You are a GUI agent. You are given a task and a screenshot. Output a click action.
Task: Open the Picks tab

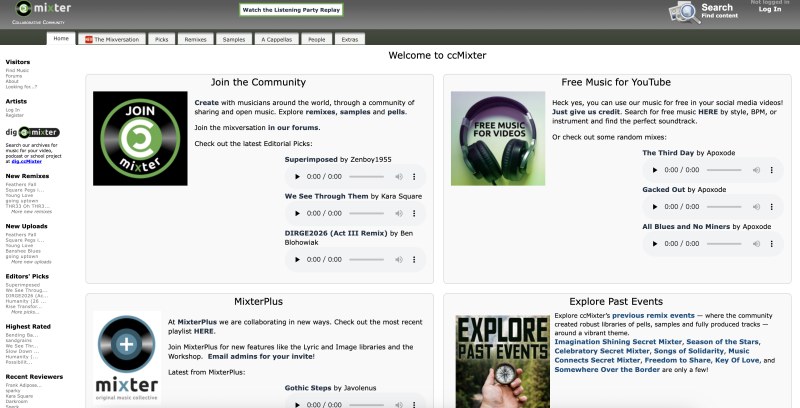(x=162, y=39)
